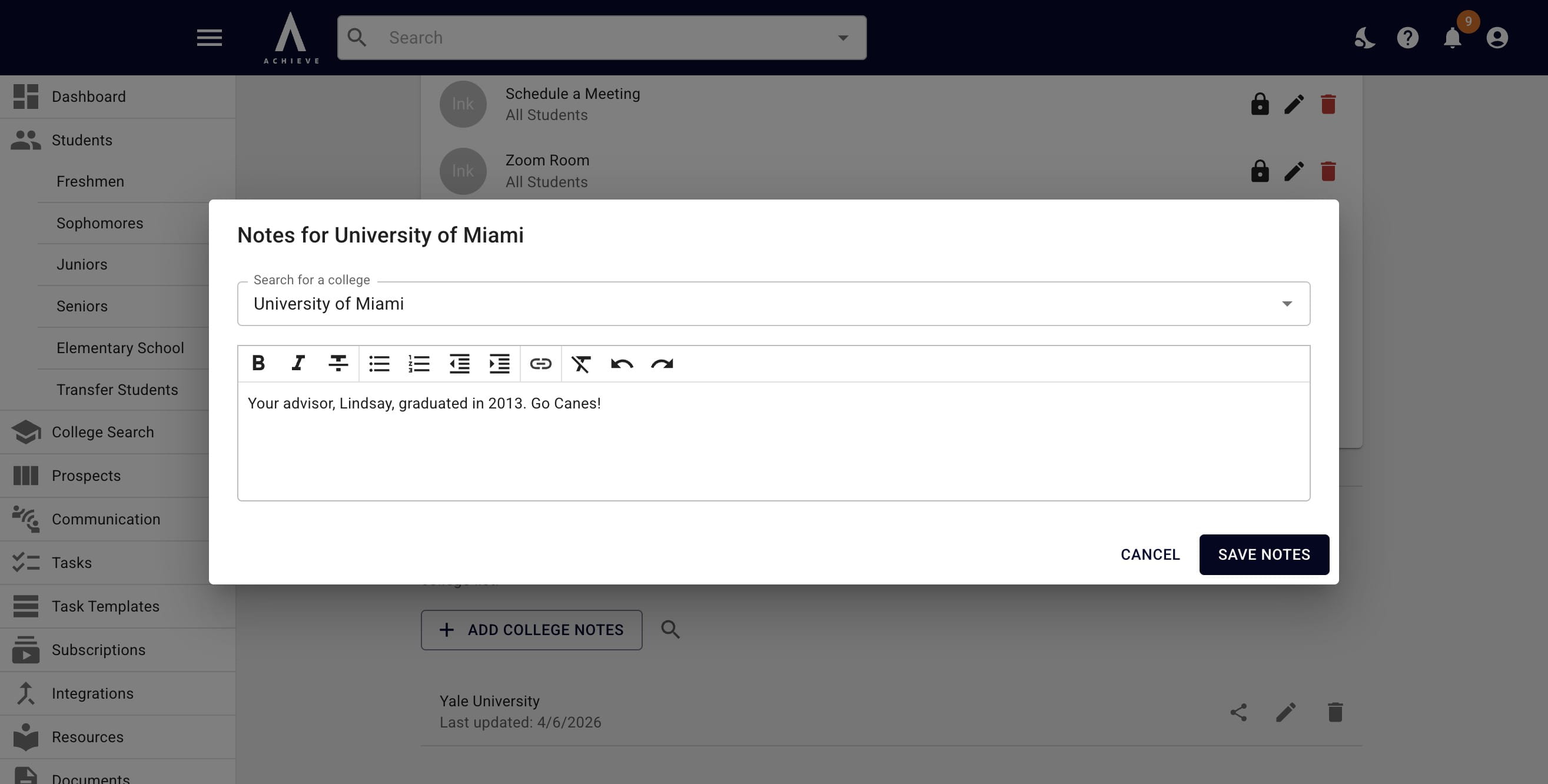1548x784 pixels.
Task: Select Juniors under Students
Action: coord(123,264)
